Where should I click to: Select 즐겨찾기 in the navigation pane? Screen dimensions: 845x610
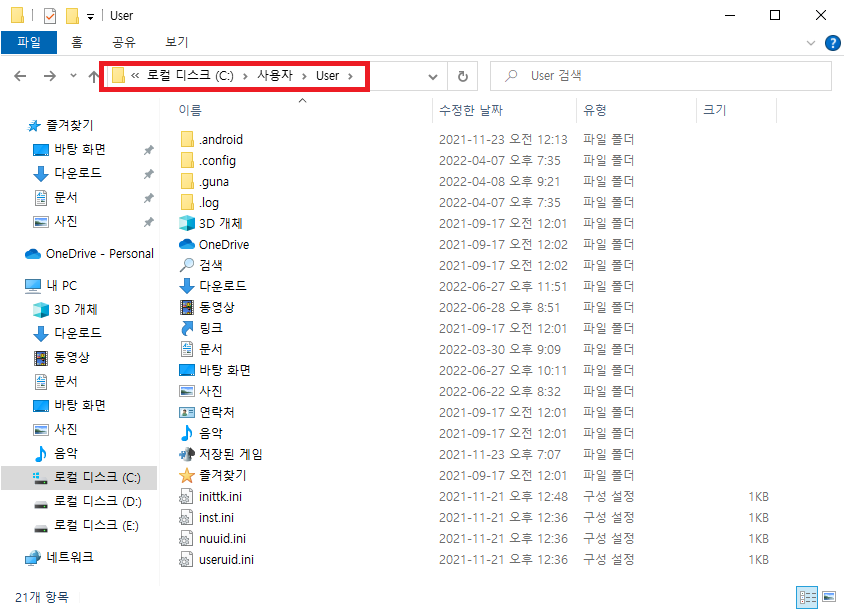70,125
